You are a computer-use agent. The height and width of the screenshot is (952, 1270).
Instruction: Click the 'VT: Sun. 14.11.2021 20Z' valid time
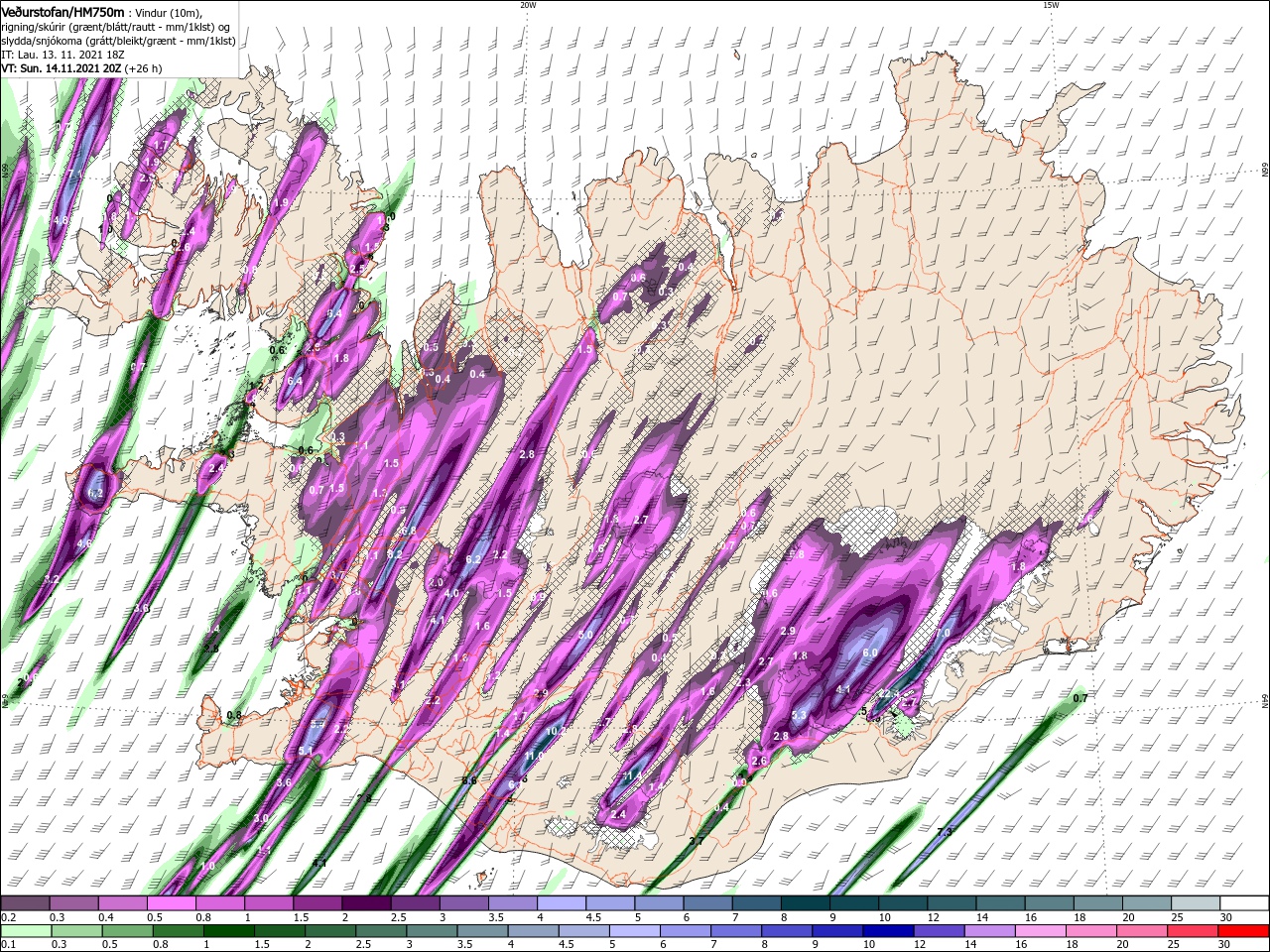click(62, 69)
